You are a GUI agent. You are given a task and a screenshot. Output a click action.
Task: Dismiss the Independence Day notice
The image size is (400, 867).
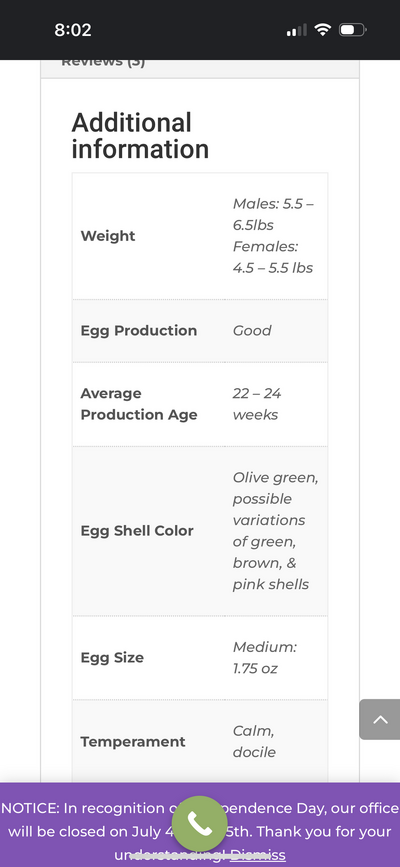(x=258, y=855)
